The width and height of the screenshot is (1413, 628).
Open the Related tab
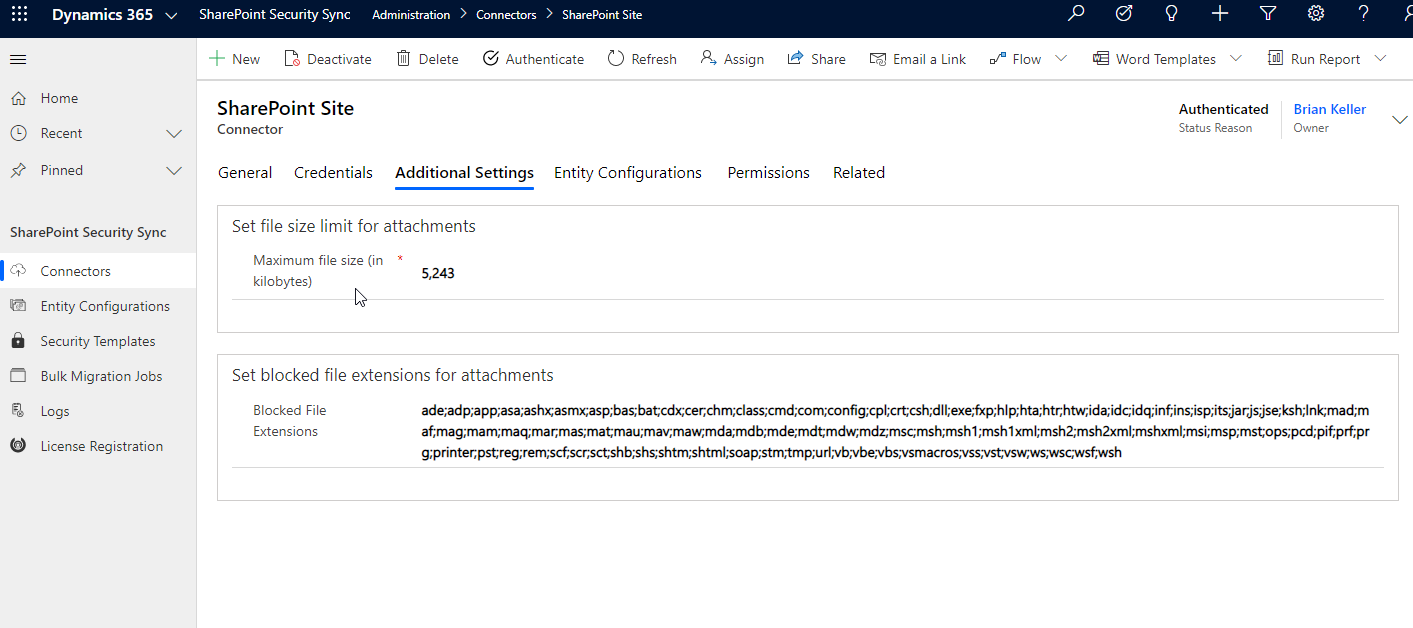tap(859, 173)
